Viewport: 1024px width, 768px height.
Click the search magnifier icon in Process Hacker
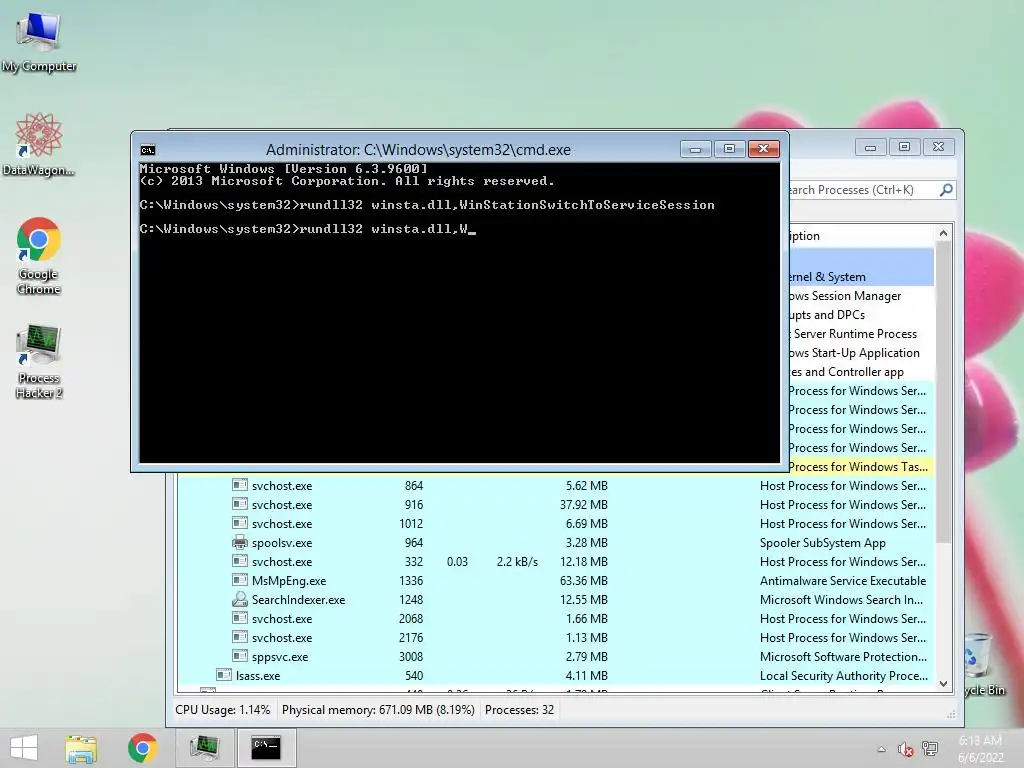(x=946, y=190)
